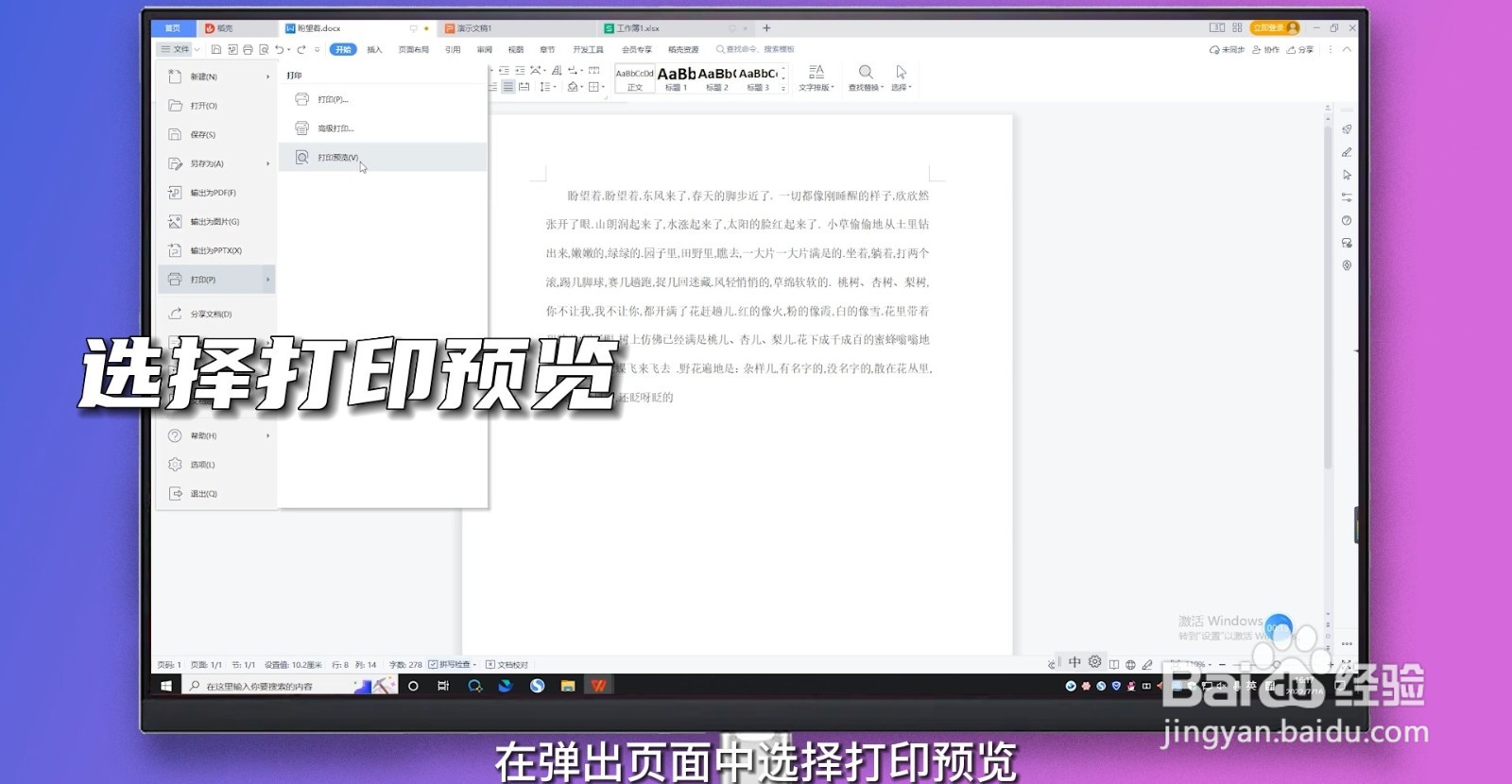The height and width of the screenshot is (784, 1512).
Task: Click New (新建) in file menu
Action: click(x=216, y=77)
